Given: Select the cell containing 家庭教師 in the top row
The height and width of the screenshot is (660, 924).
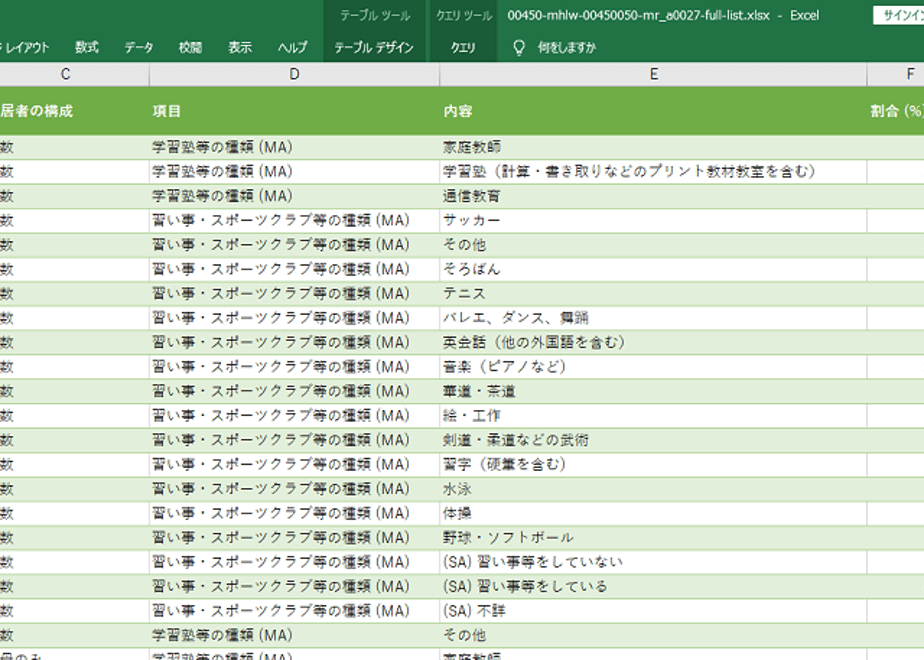Looking at the screenshot, I should (x=653, y=147).
